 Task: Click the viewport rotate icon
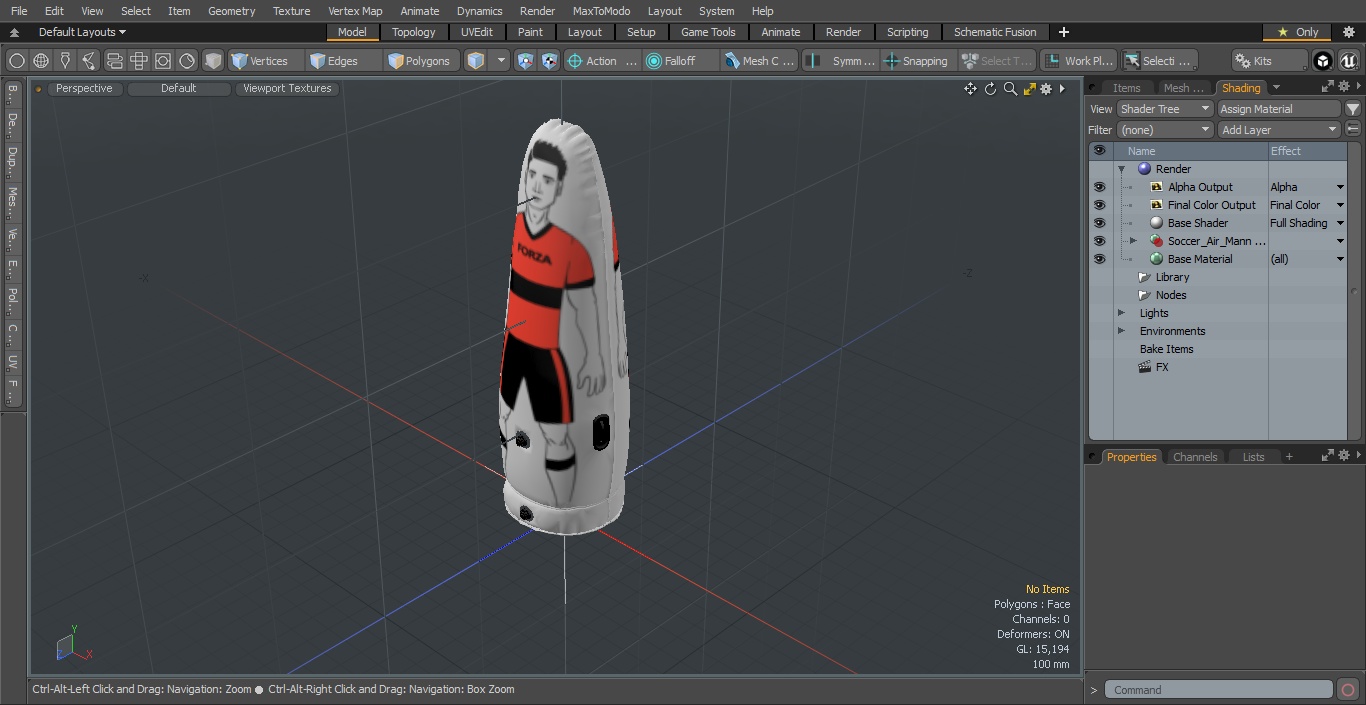point(990,89)
